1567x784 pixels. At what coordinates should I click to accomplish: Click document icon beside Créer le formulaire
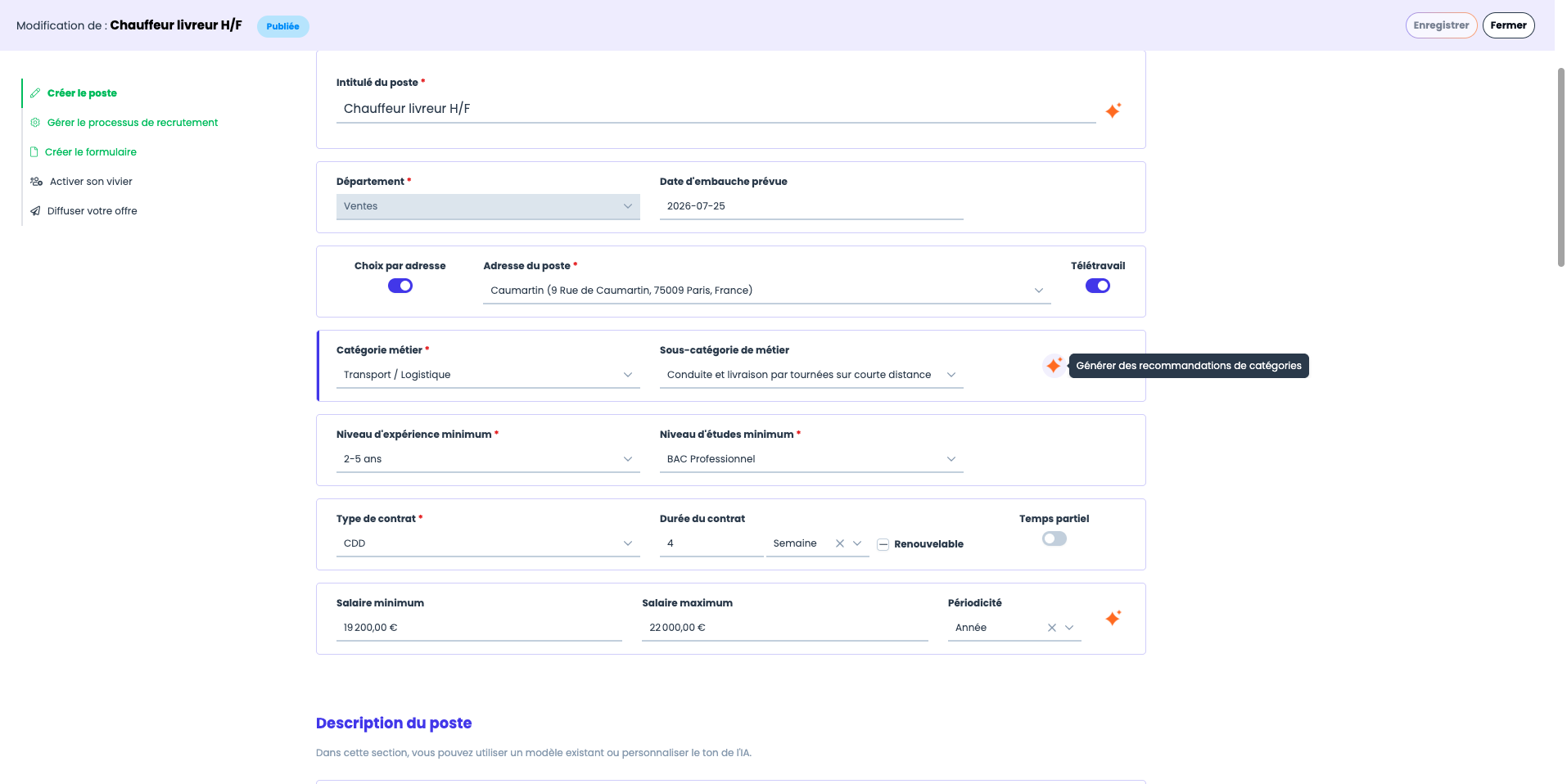pos(34,152)
